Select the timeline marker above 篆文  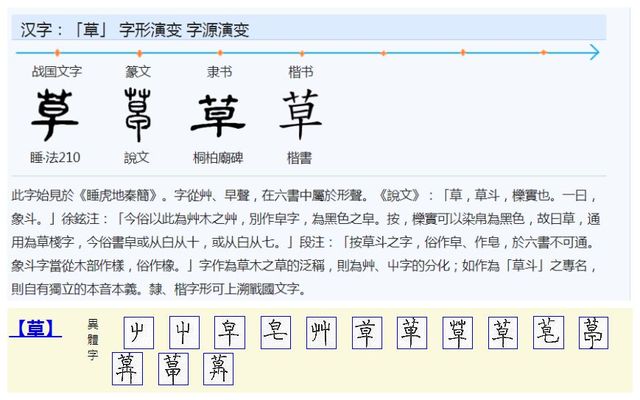click(x=138, y=52)
